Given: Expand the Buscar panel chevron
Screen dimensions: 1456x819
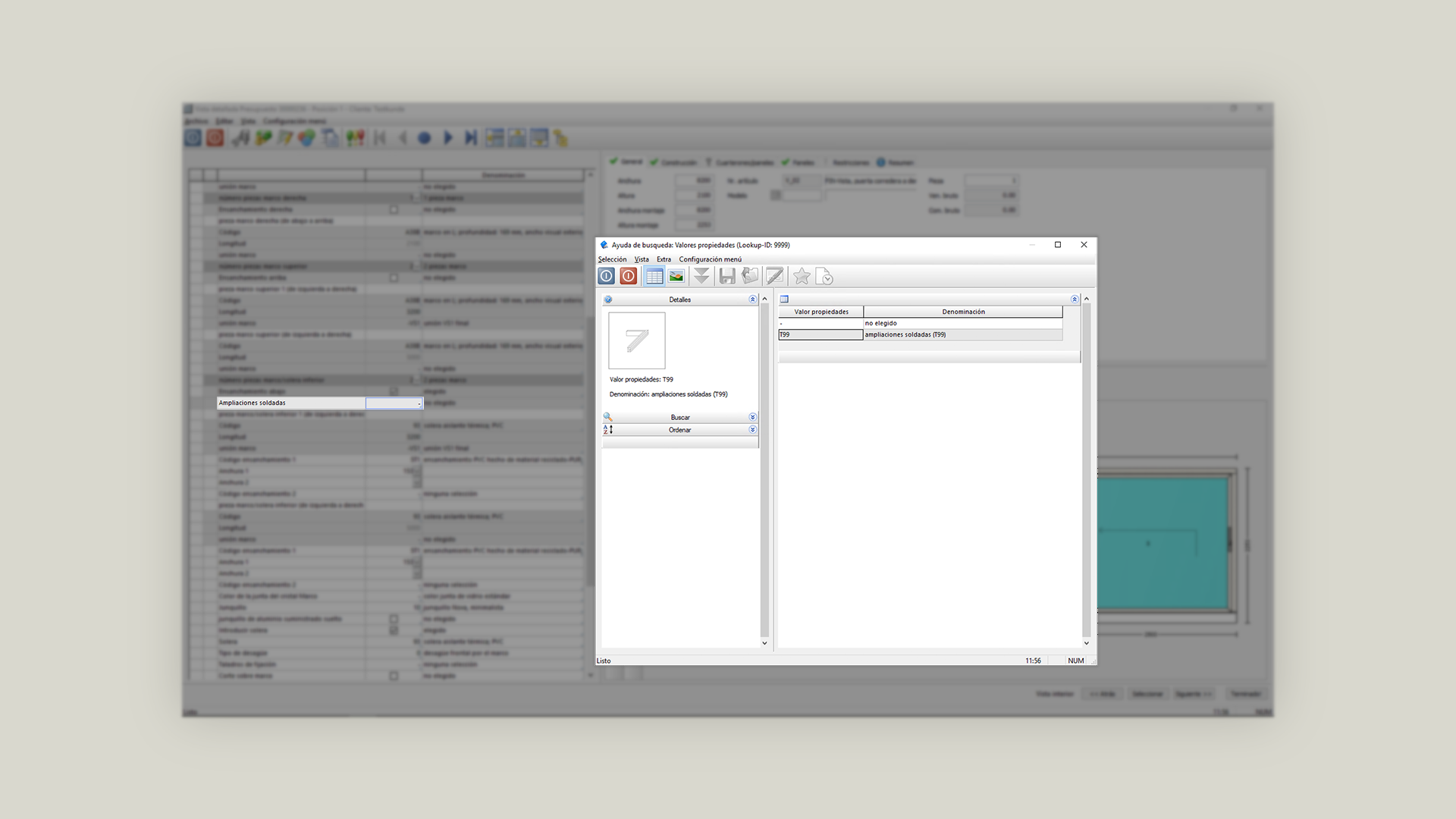Looking at the screenshot, I should [x=752, y=417].
